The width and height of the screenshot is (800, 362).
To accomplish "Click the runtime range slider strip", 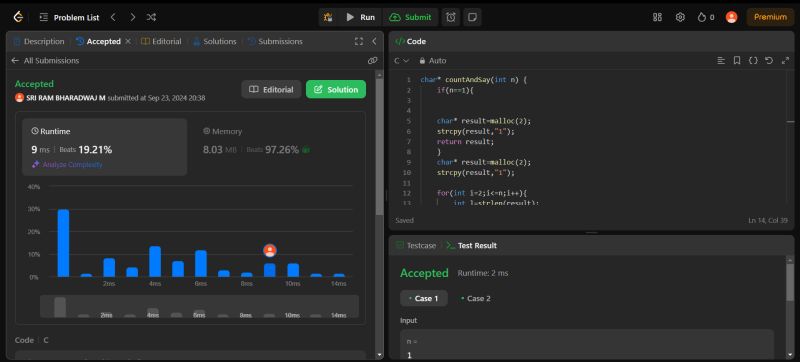I will click(199, 306).
